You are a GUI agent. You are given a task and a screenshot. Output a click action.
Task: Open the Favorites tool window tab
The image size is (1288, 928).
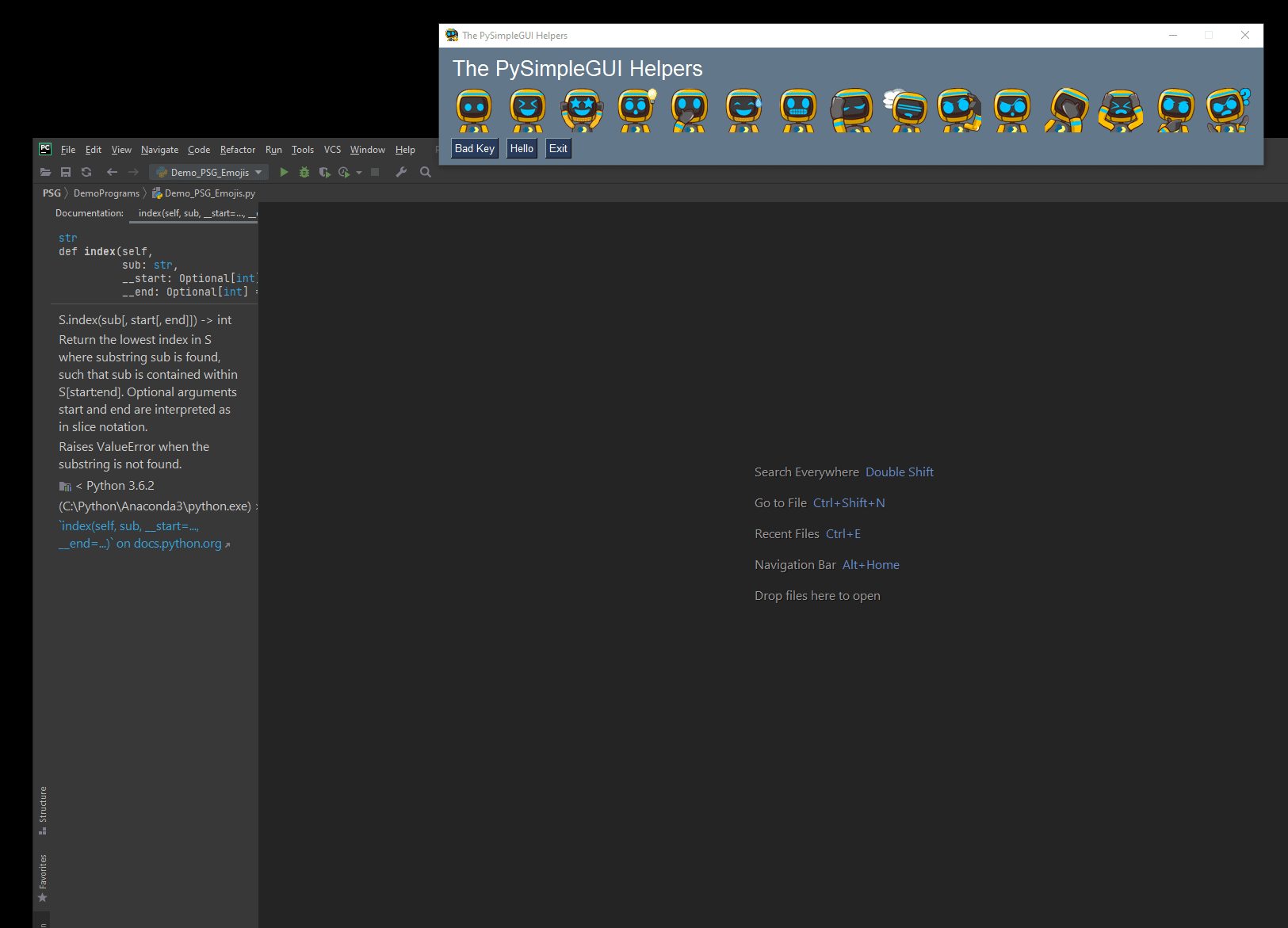[x=43, y=878]
